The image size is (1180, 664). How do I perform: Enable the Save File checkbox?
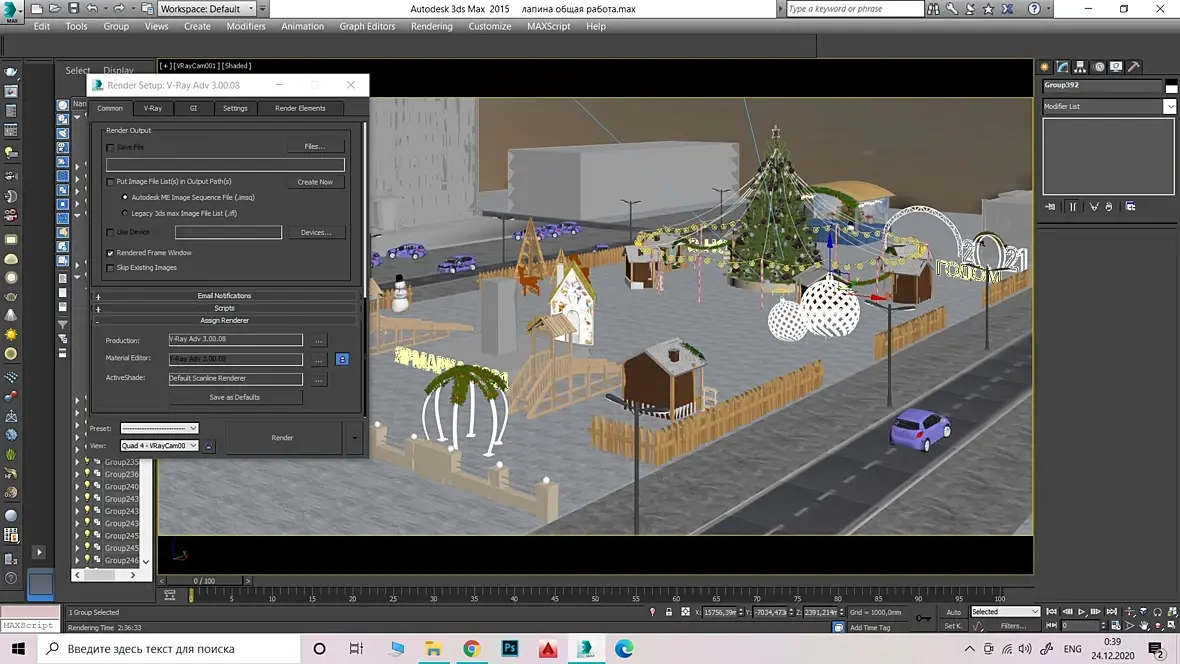111,147
